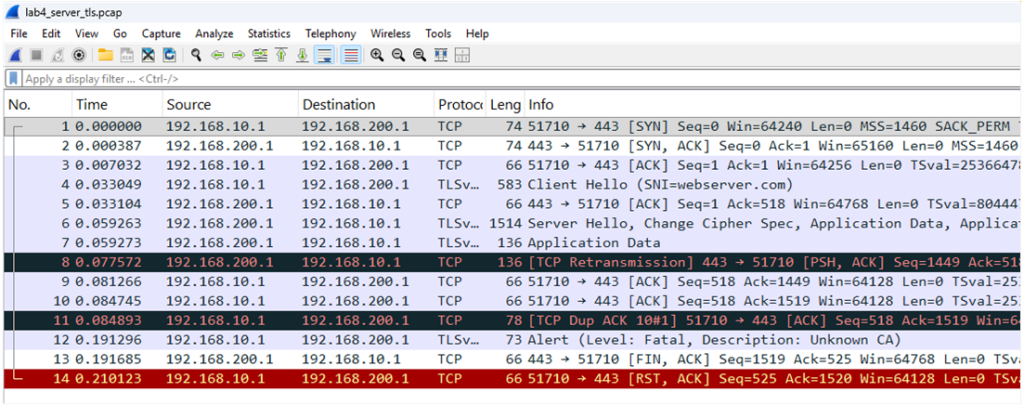Click the open capture file folder icon

tap(104, 55)
